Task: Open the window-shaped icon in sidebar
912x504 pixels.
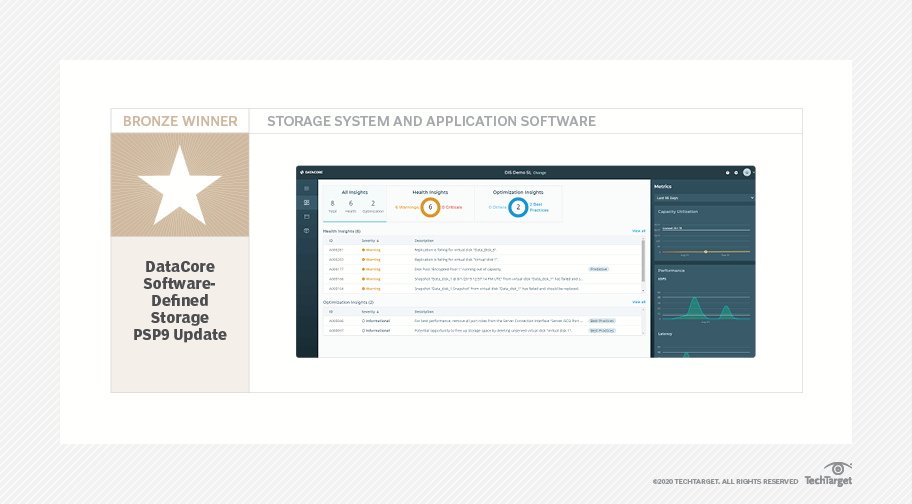Action: [x=307, y=216]
